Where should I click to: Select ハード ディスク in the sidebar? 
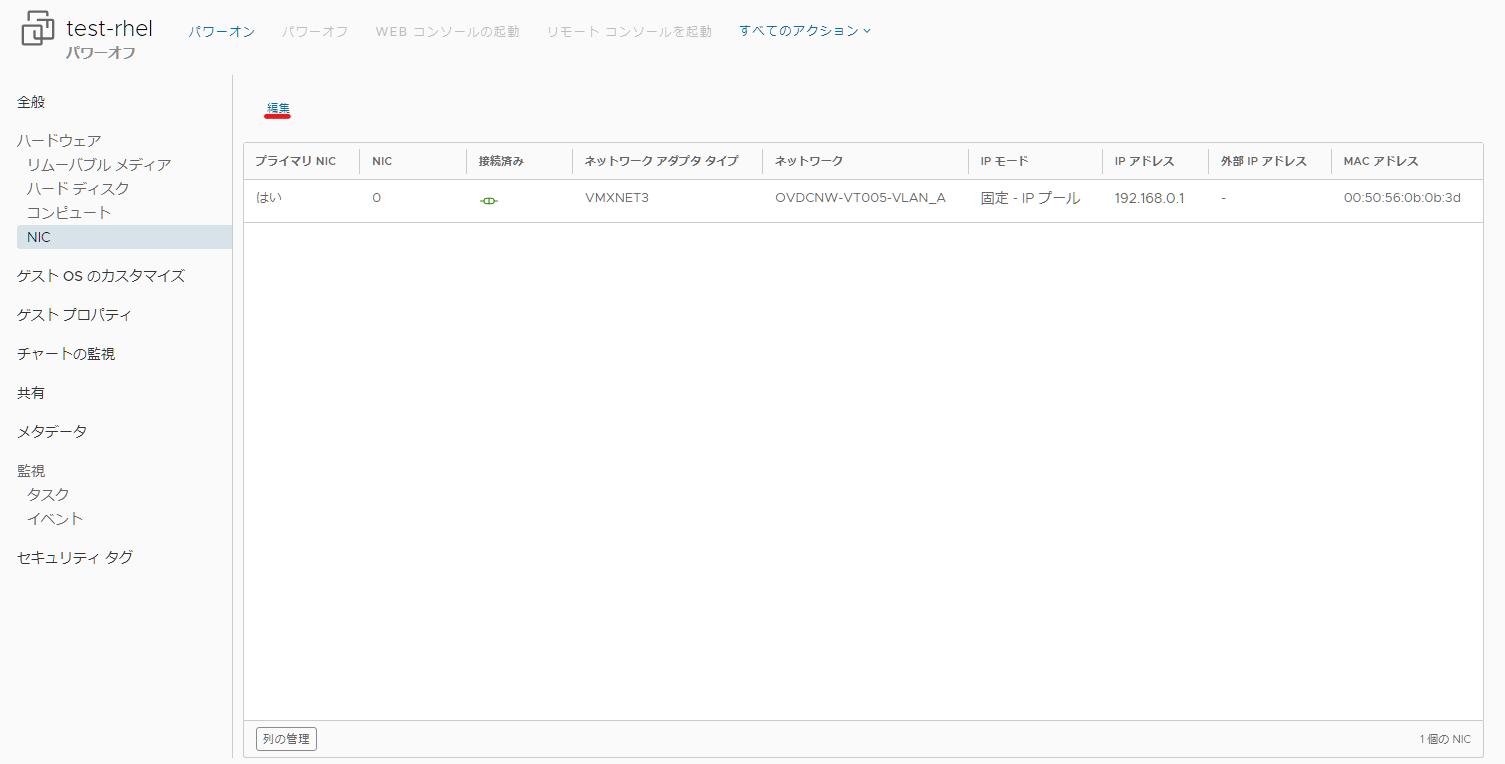[x=78, y=188]
